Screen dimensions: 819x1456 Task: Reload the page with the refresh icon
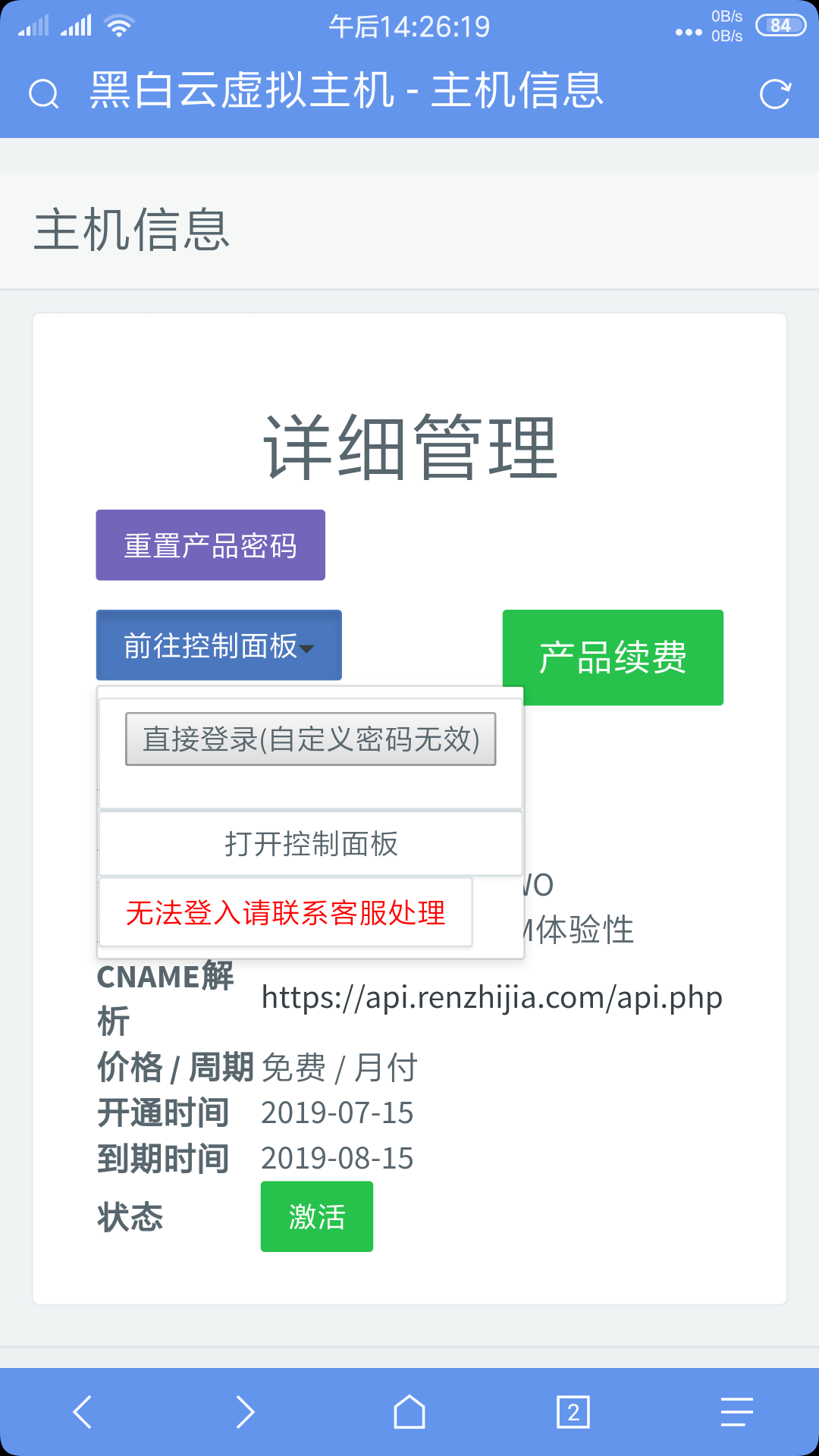click(775, 94)
